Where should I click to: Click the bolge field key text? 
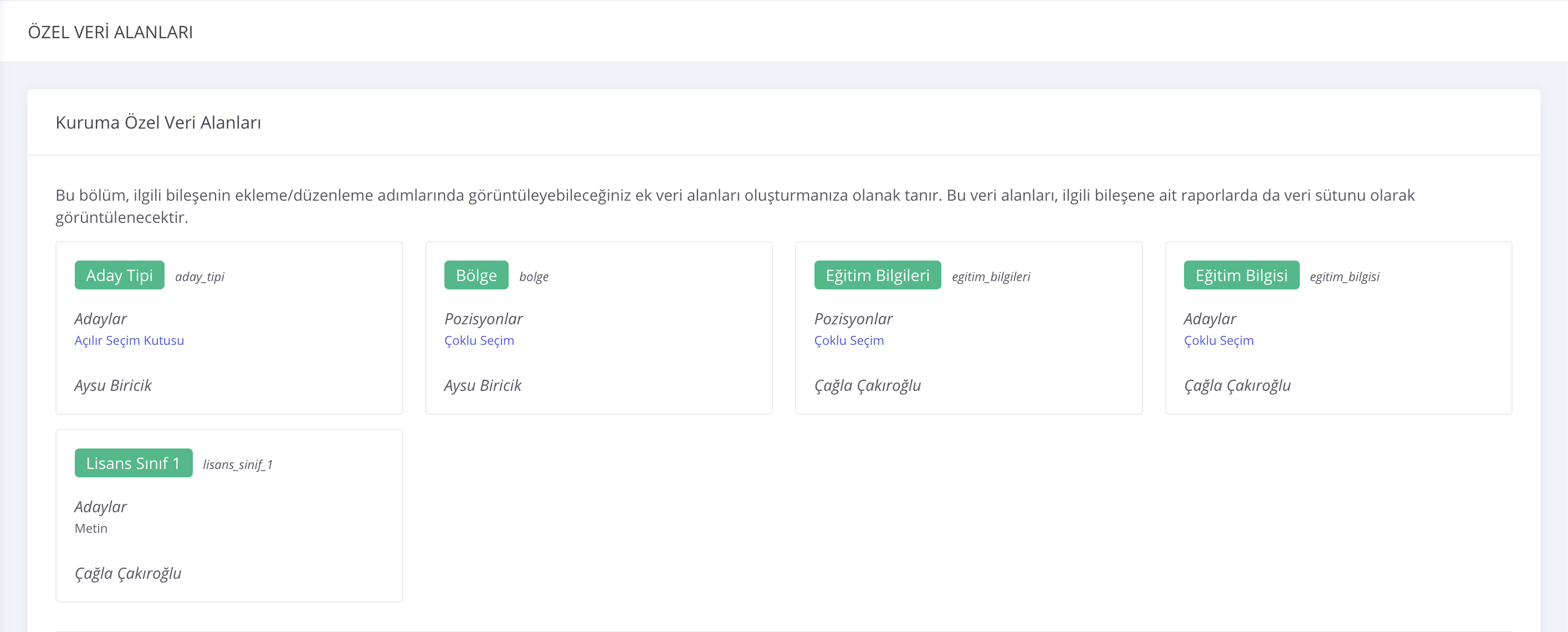(534, 277)
